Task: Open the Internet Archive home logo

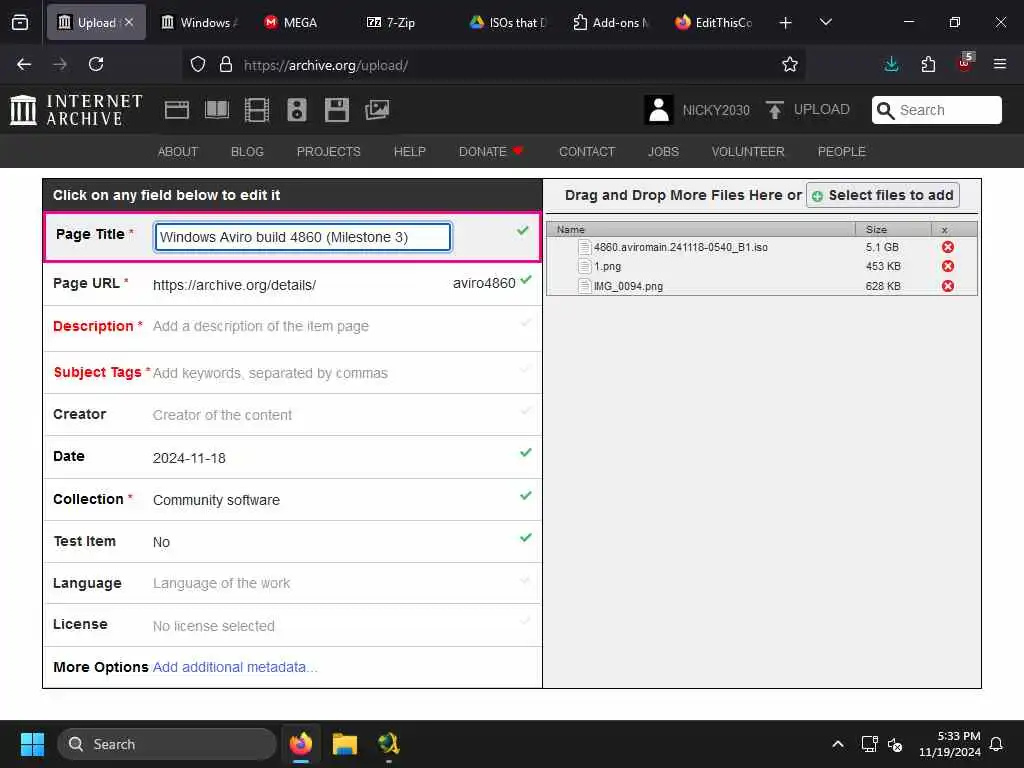Action: (76, 110)
